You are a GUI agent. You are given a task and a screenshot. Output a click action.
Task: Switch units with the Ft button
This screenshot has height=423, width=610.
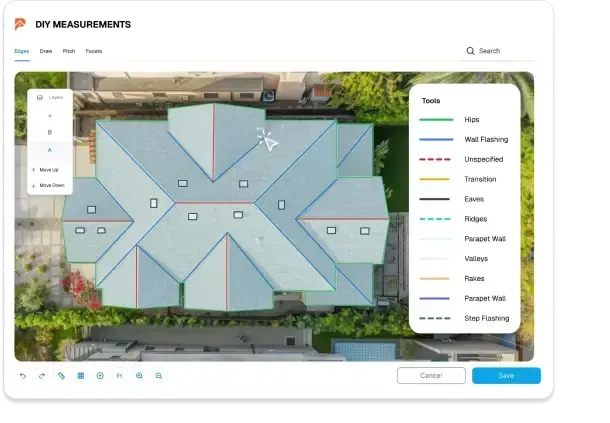pyautogui.click(x=119, y=376)
